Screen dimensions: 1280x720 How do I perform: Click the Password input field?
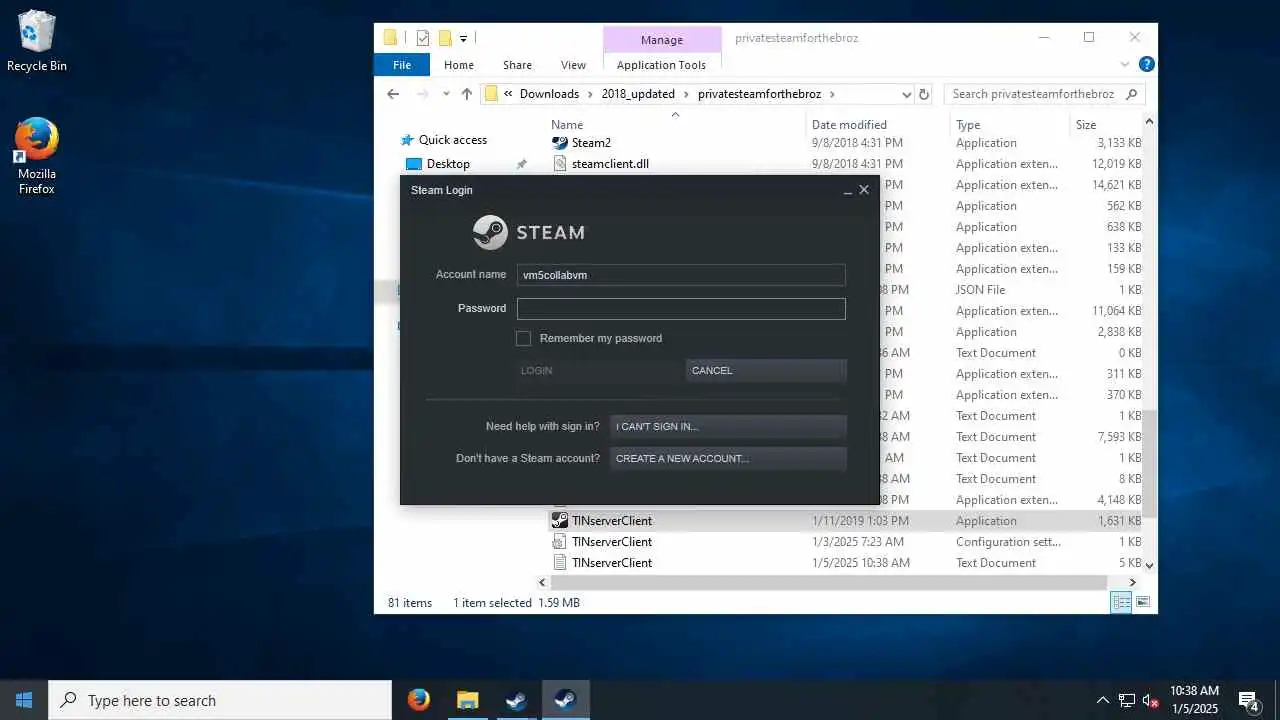pyautogui.click(x=681, y=309)
